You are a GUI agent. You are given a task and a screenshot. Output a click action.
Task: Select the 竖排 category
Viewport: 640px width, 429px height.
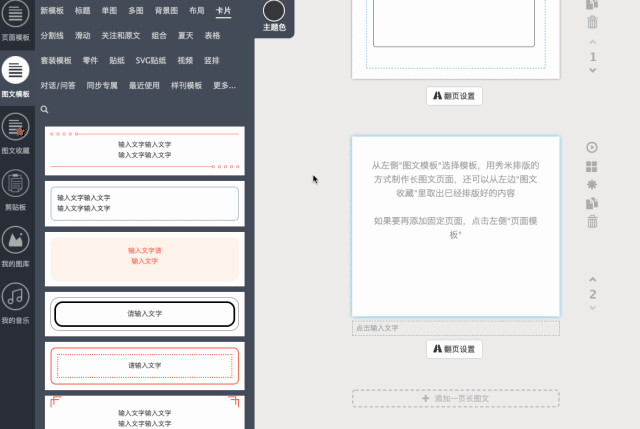click(x=211, y=60)
